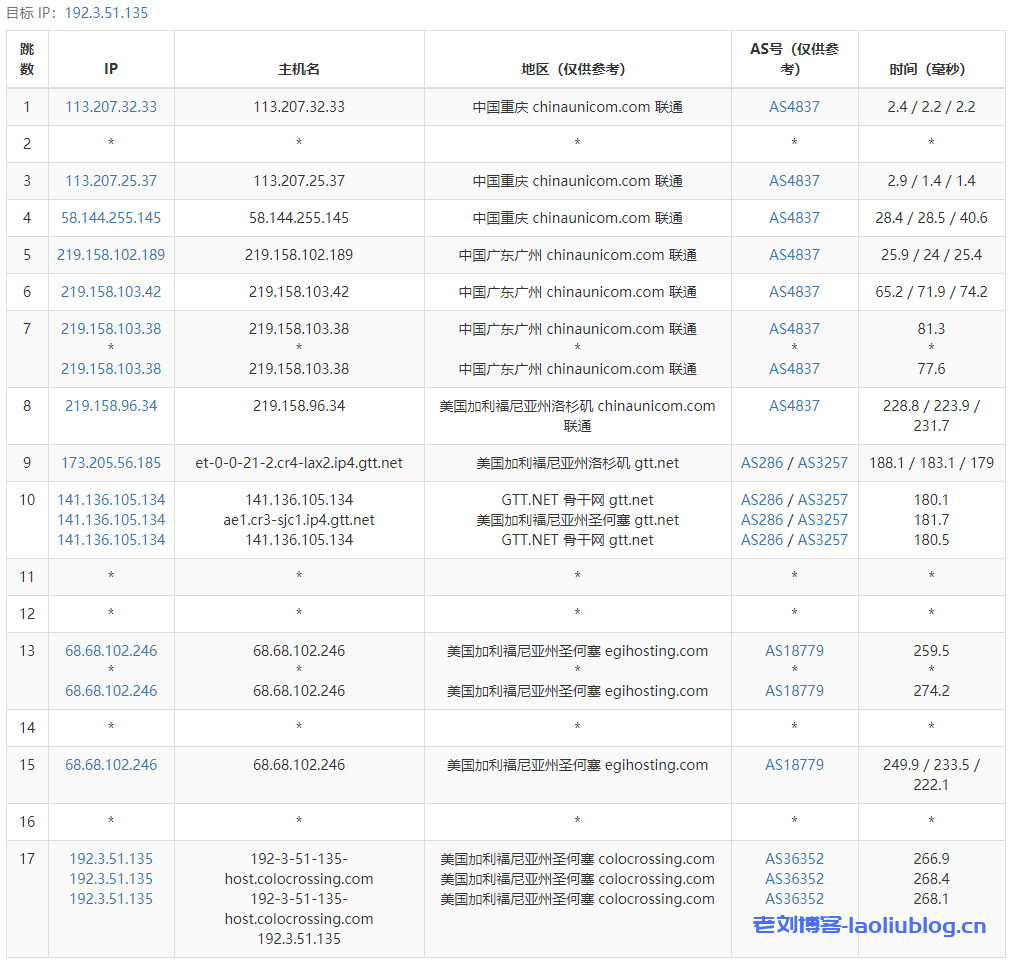Image resolution: width=1012 pixels, height=963 pixels.
Task: Open the 219.158.103.42 IP link
Action: (111, 292)
